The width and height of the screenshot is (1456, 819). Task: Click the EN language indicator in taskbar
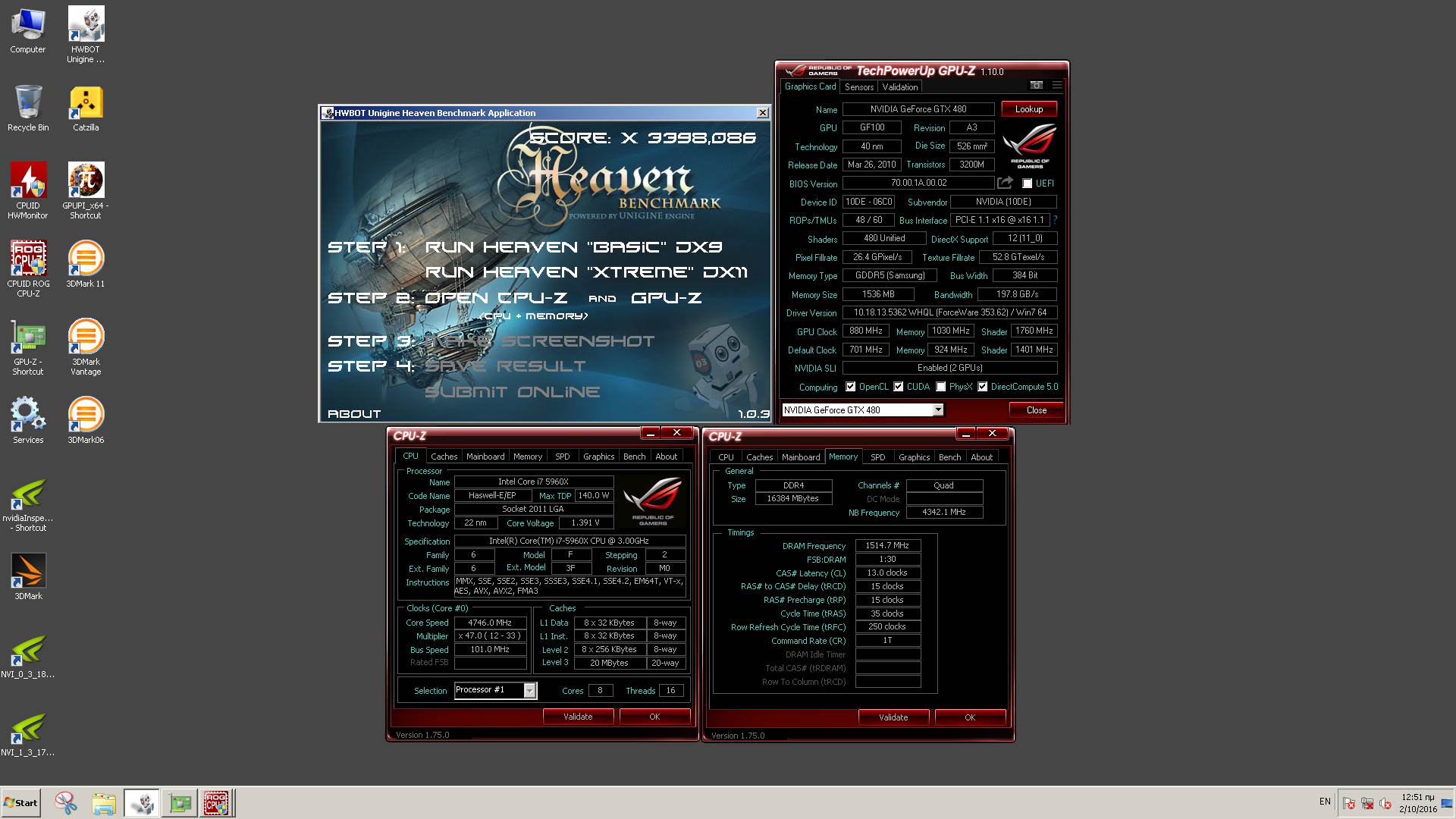click(1325, 802)
